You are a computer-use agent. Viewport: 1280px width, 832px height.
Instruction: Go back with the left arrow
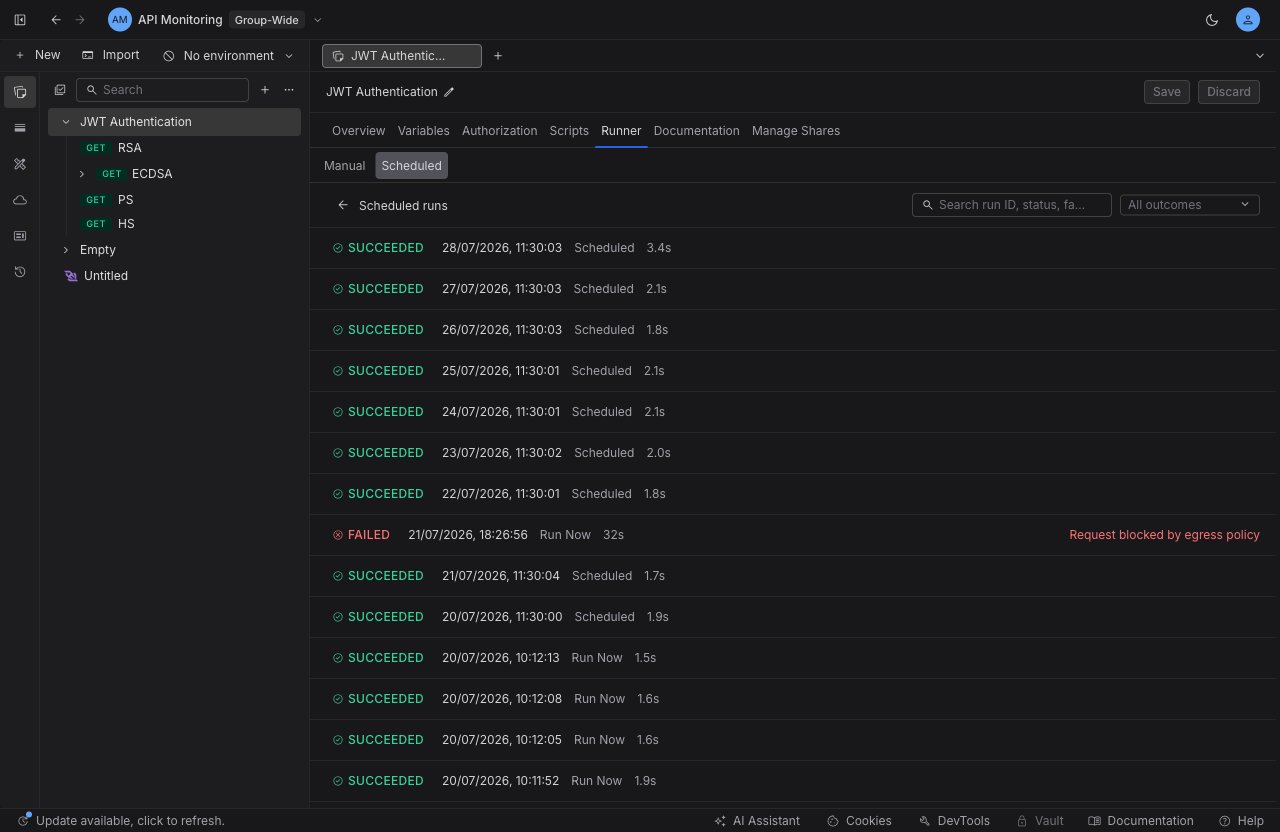click(x=56, y=20)
